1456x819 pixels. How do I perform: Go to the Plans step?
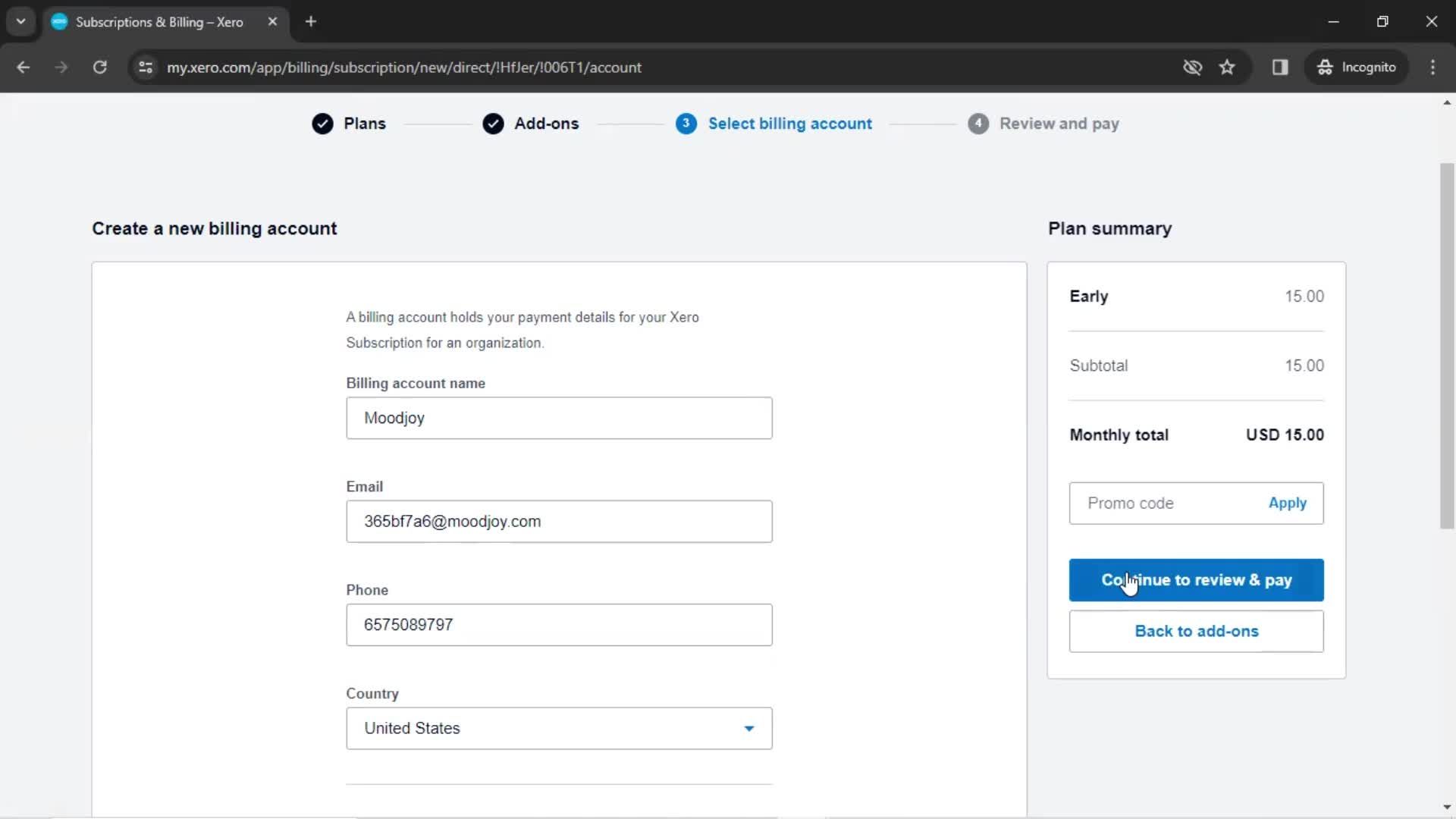(364, 124)
